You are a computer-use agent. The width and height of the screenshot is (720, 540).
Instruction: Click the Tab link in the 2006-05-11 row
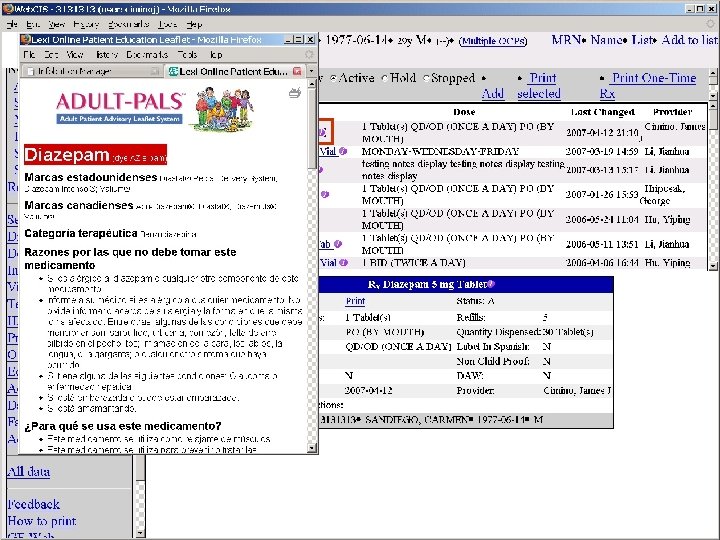[326, 244]
